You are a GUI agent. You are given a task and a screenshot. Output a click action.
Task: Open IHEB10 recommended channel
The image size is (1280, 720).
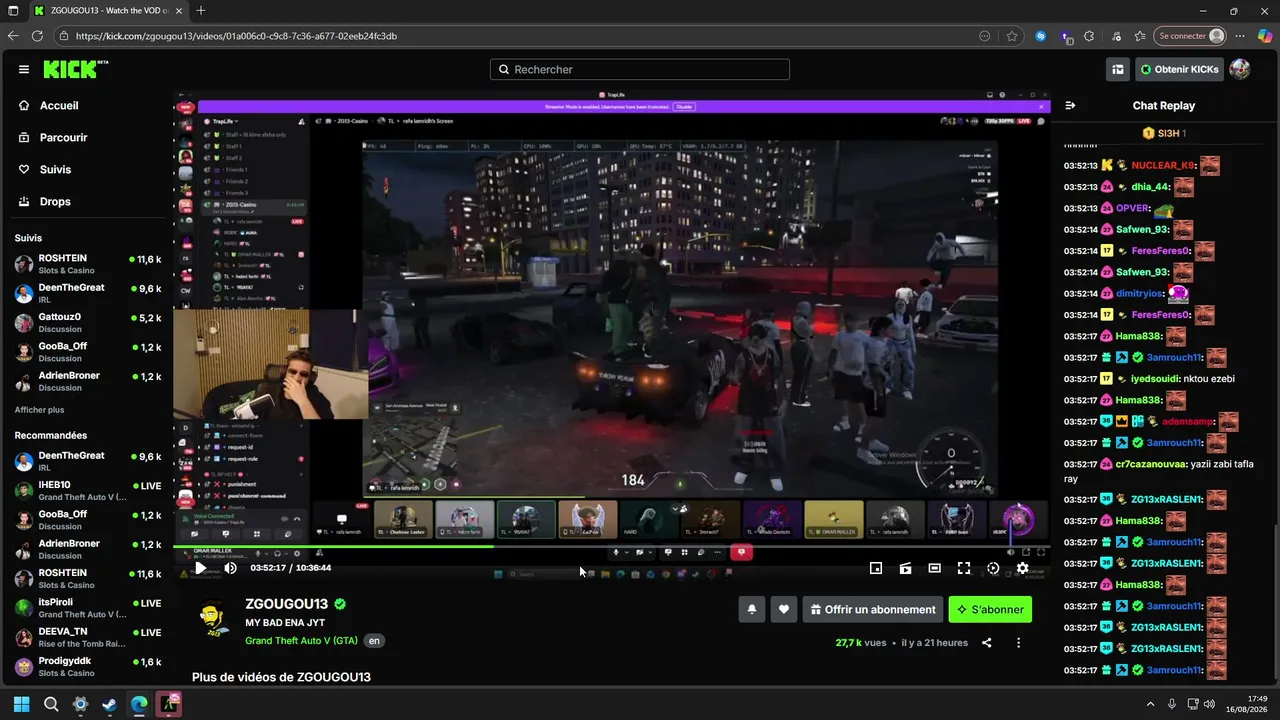coord(87,490)
